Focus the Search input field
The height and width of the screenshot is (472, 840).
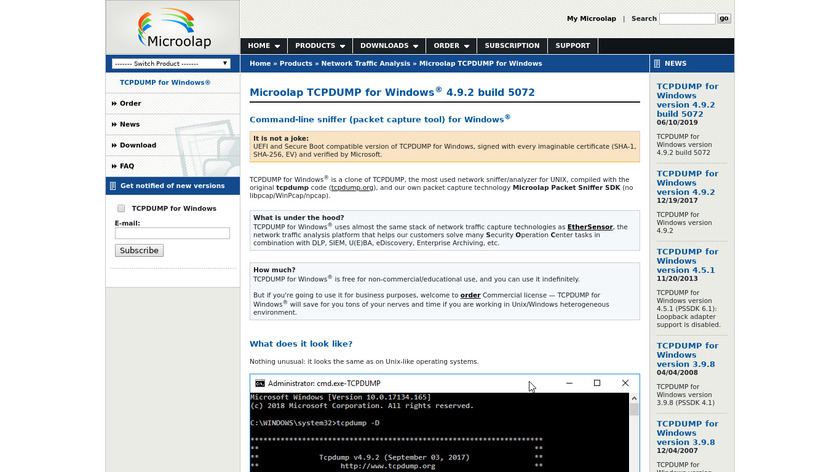[687, 19]
